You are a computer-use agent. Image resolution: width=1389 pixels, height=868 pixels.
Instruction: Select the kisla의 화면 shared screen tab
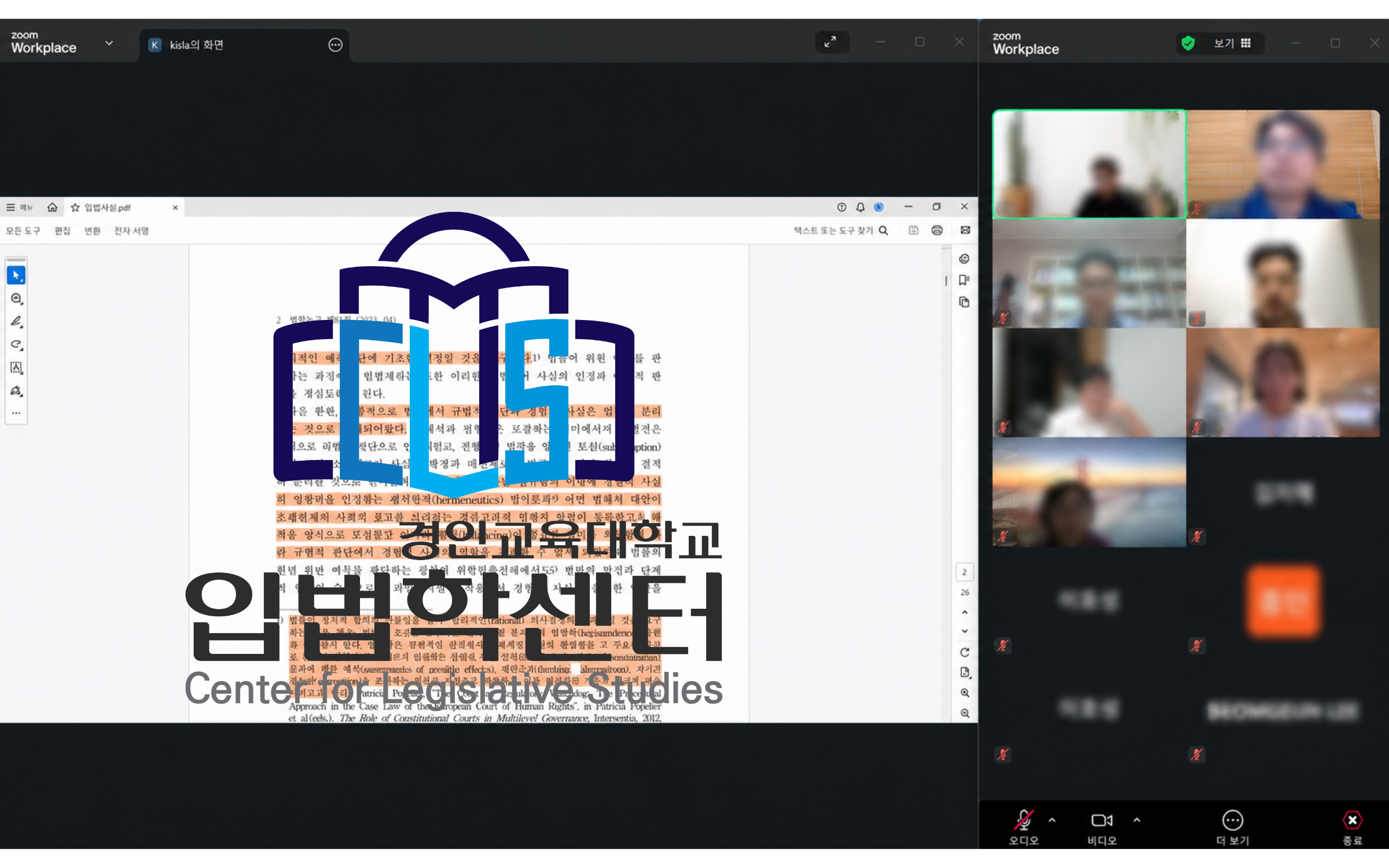tap(244, 45)
